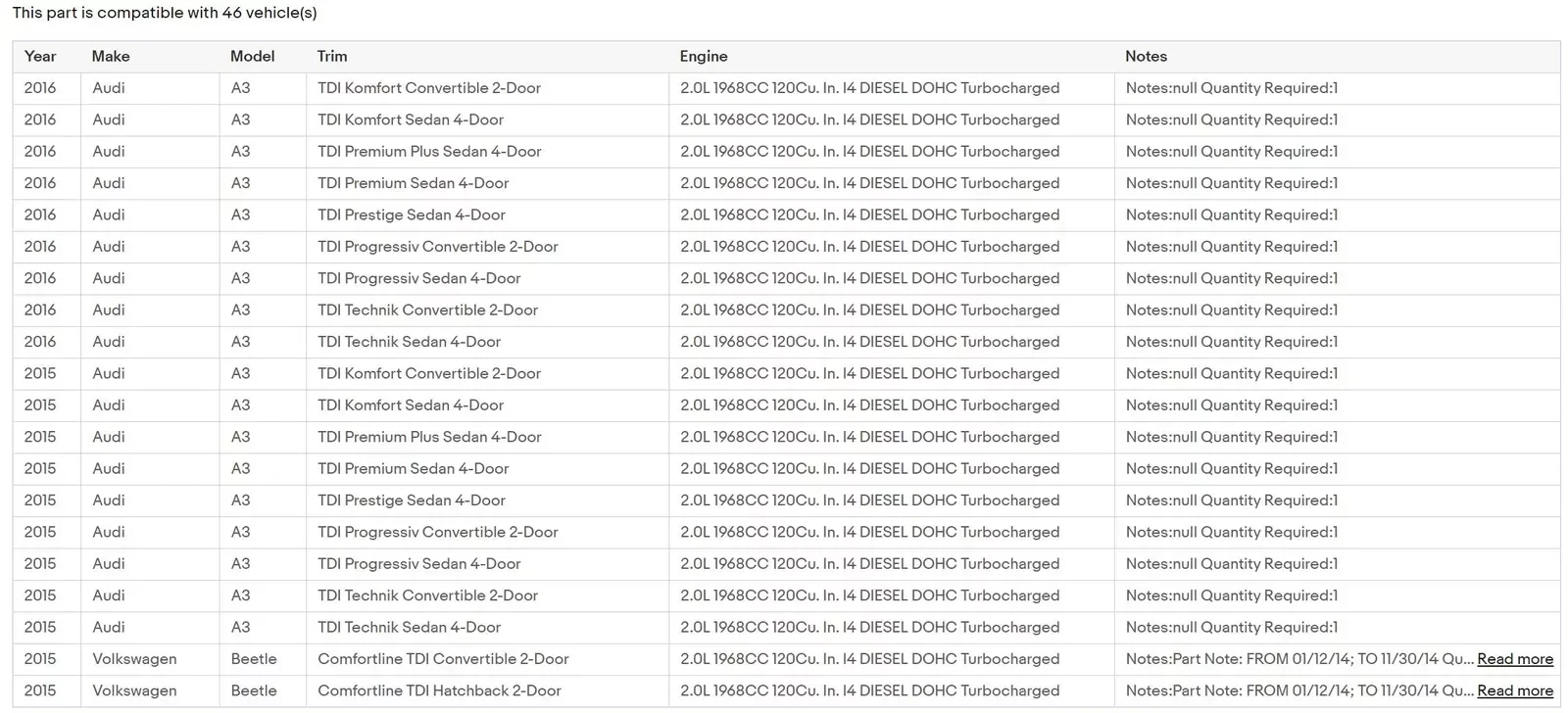Click 'Audi' in 2016 TDI Prestige Sedan row
This screenshot has height=713, width=1568.
(x=109, y=214)
